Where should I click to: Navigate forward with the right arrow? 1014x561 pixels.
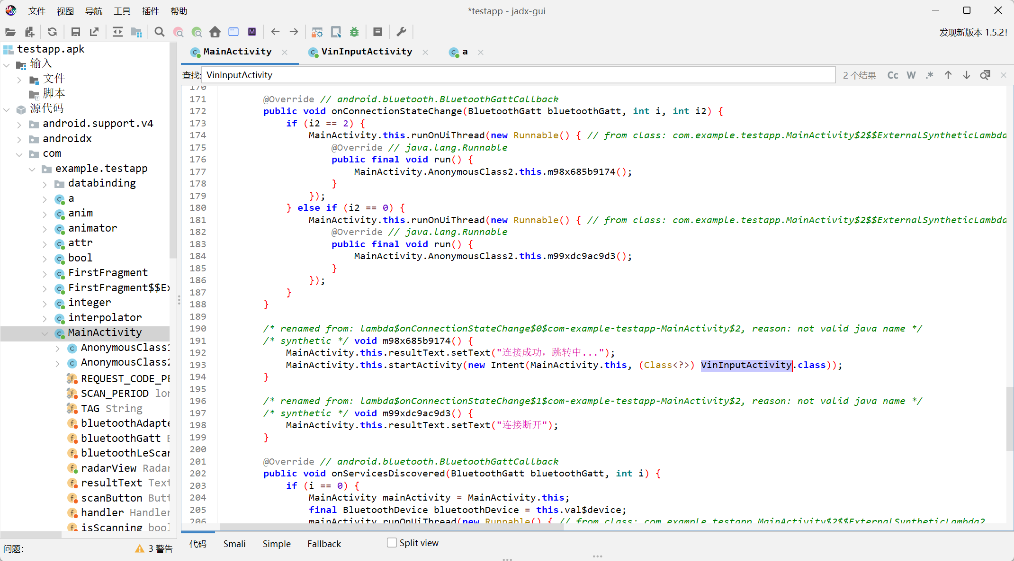point(294,32)
